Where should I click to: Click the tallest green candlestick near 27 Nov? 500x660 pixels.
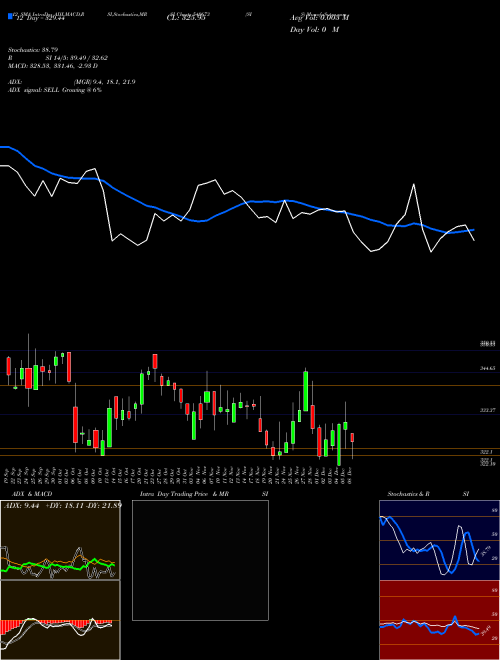[306, 391]
